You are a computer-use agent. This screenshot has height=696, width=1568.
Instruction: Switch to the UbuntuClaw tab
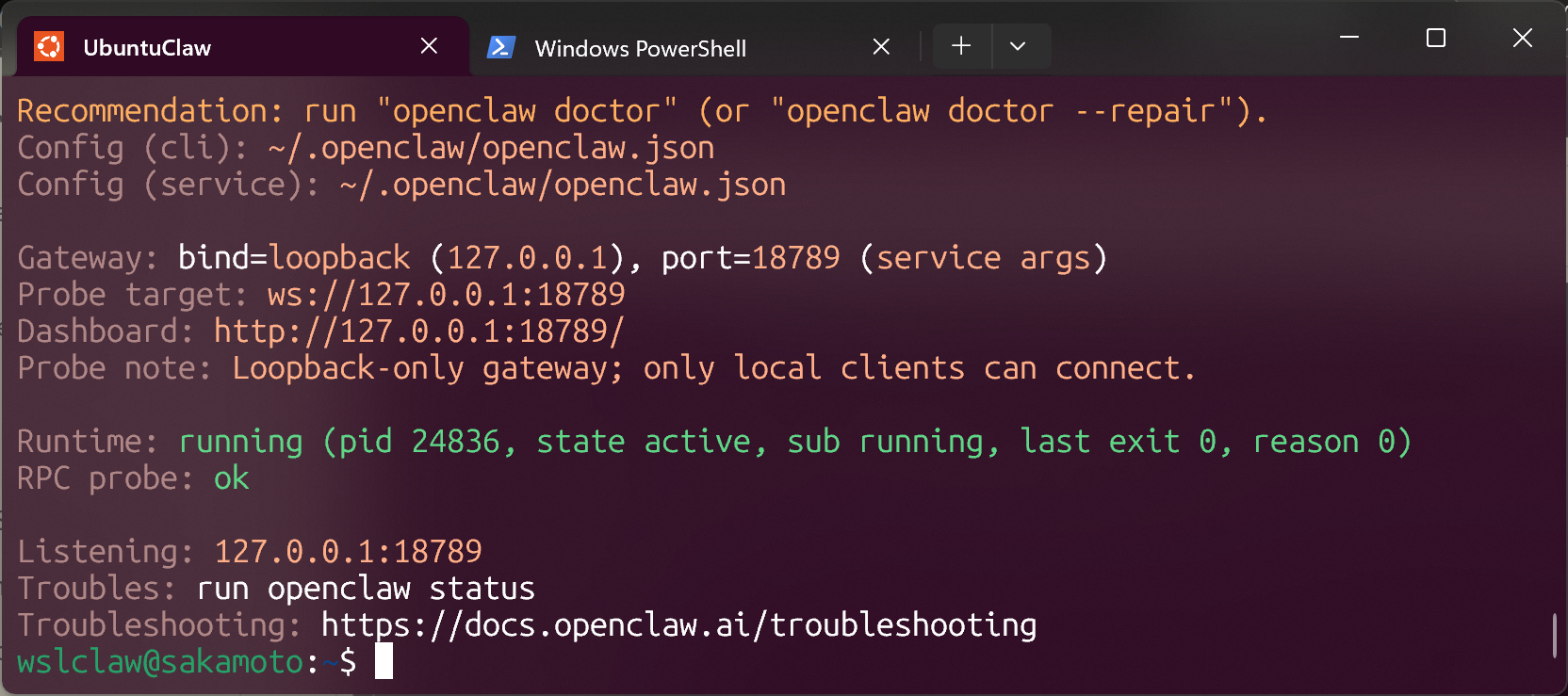click(x=243, y=47)
